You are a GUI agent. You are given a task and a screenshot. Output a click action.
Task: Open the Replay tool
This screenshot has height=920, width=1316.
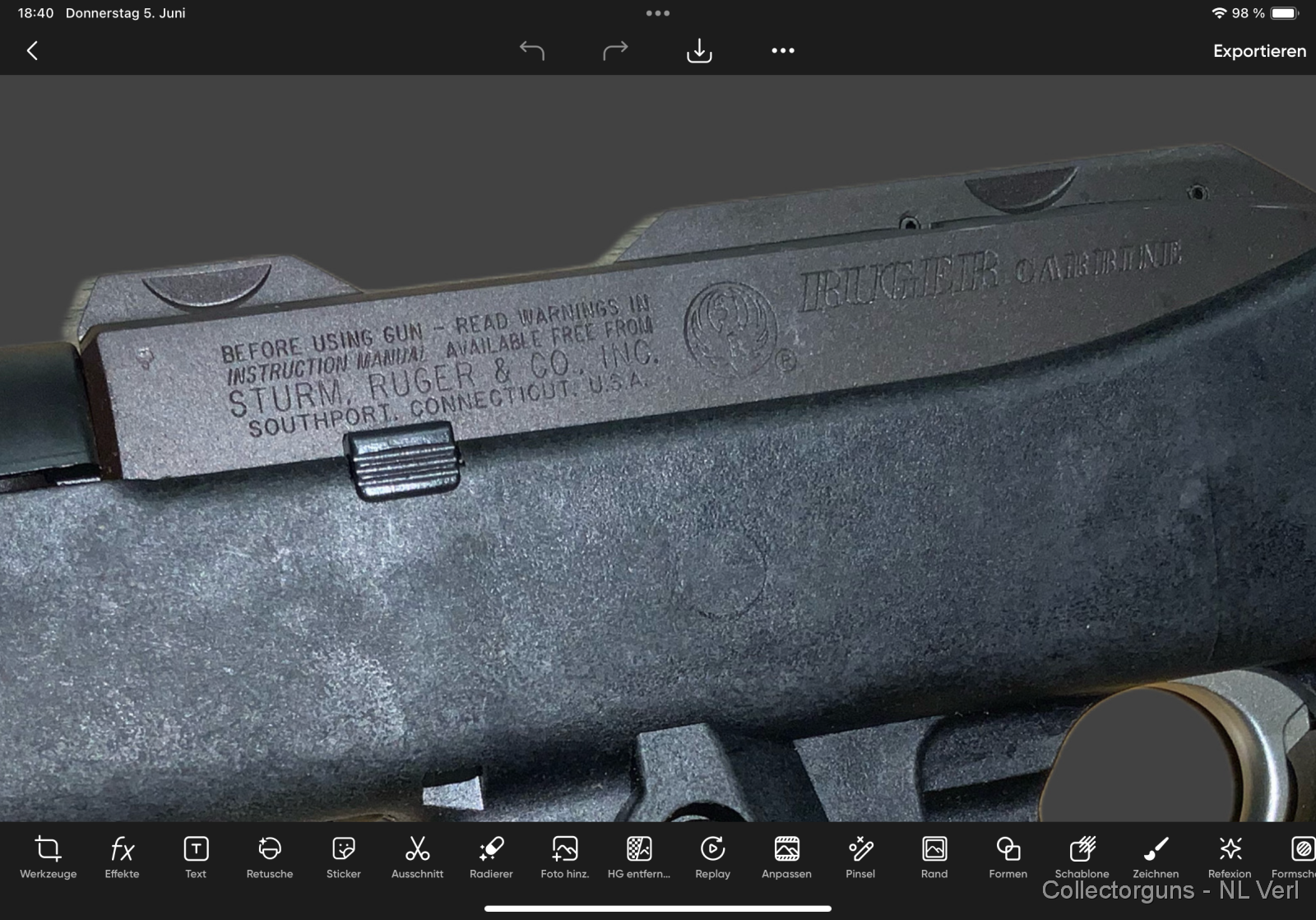pyautogui.click(x=712, y=857)
